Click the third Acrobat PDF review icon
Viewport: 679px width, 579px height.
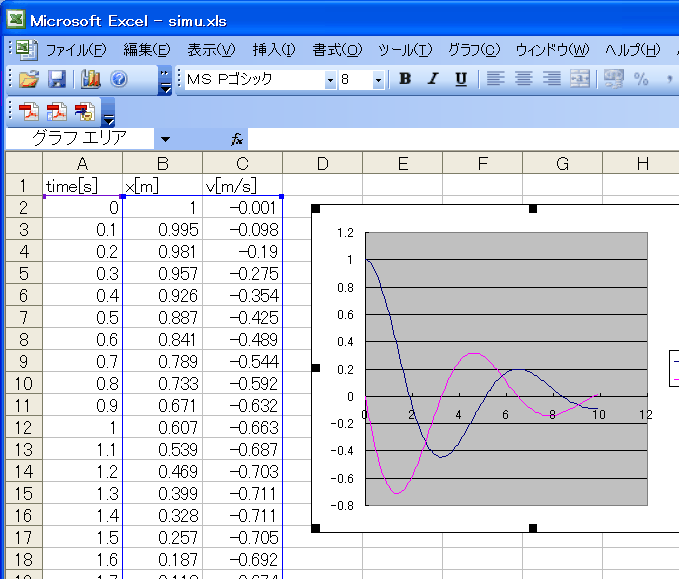[85, 112]
